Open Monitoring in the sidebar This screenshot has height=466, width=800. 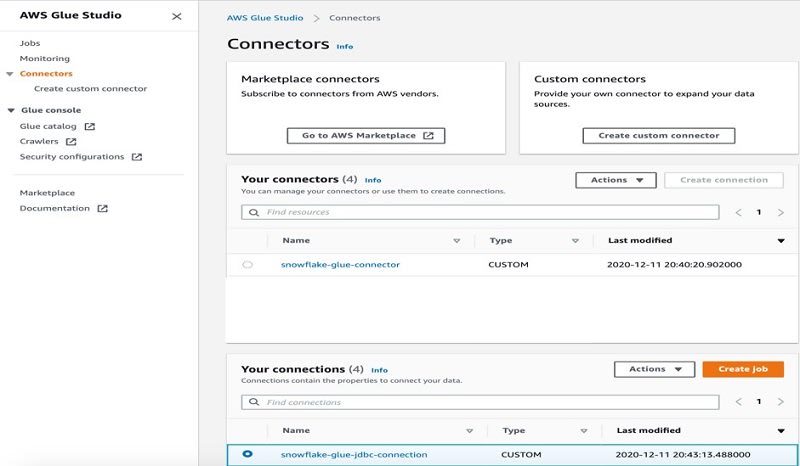point(44,59)
